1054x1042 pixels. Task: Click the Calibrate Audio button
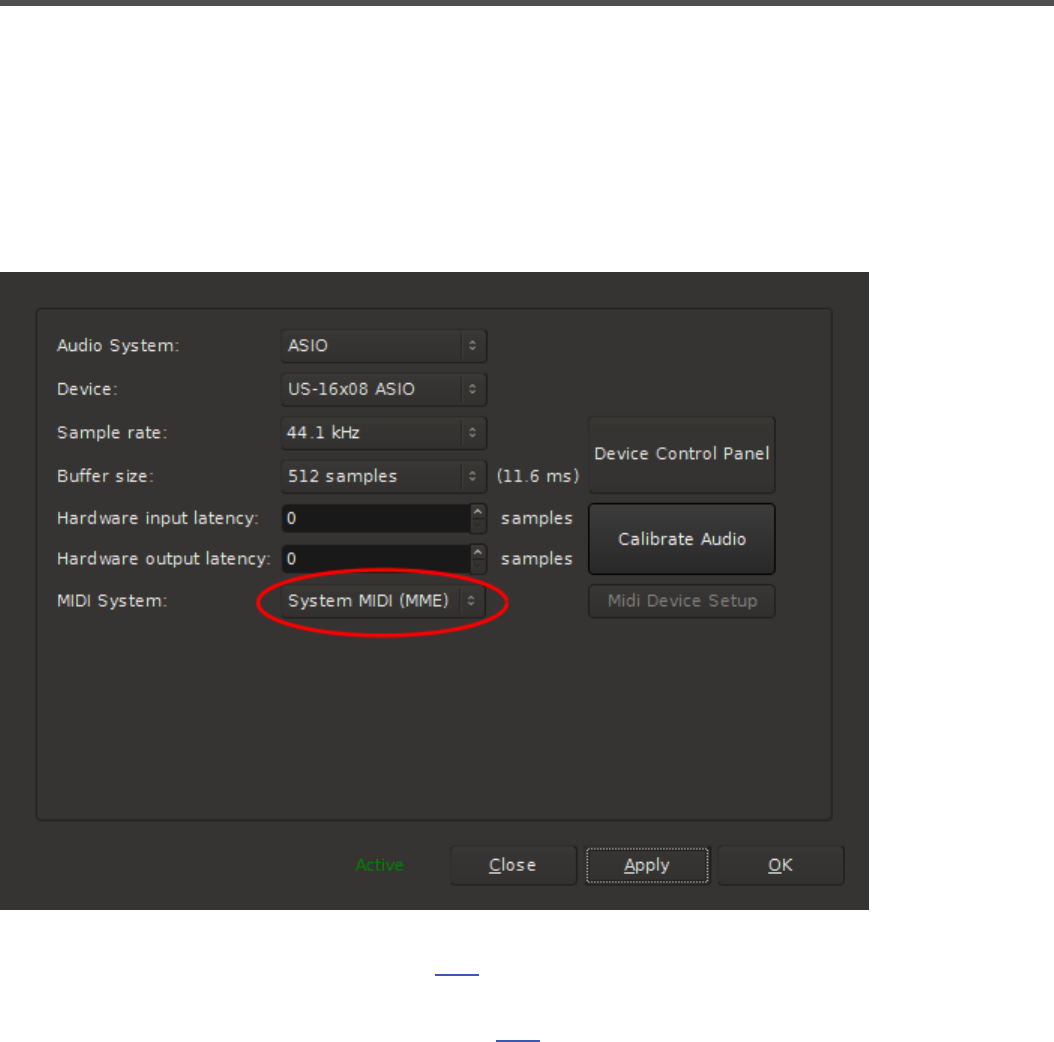pos(682,539)
